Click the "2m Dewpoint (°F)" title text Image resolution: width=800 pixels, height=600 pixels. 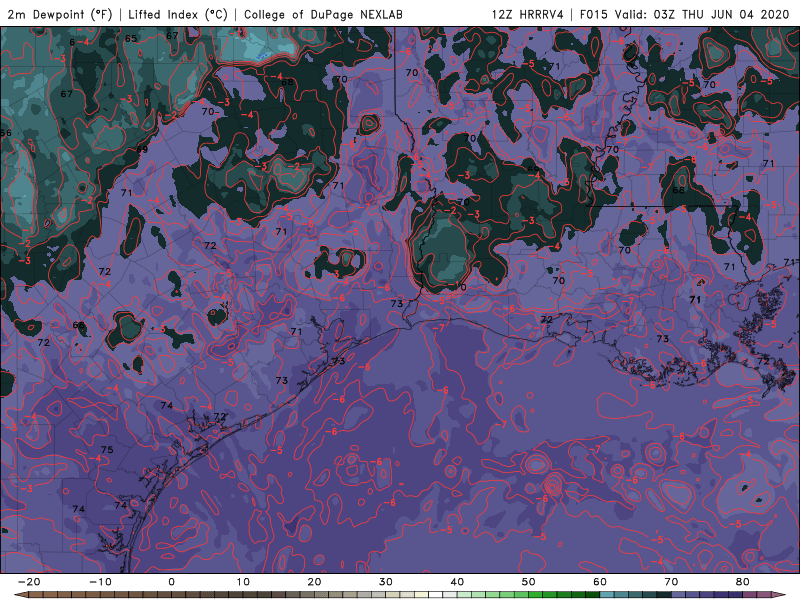pyautogui.click(x=59, y=14)
